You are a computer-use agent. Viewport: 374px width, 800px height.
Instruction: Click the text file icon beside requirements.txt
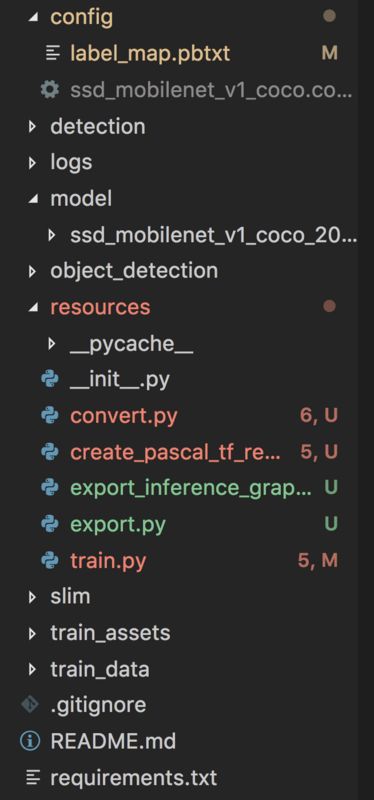(33, 778)
